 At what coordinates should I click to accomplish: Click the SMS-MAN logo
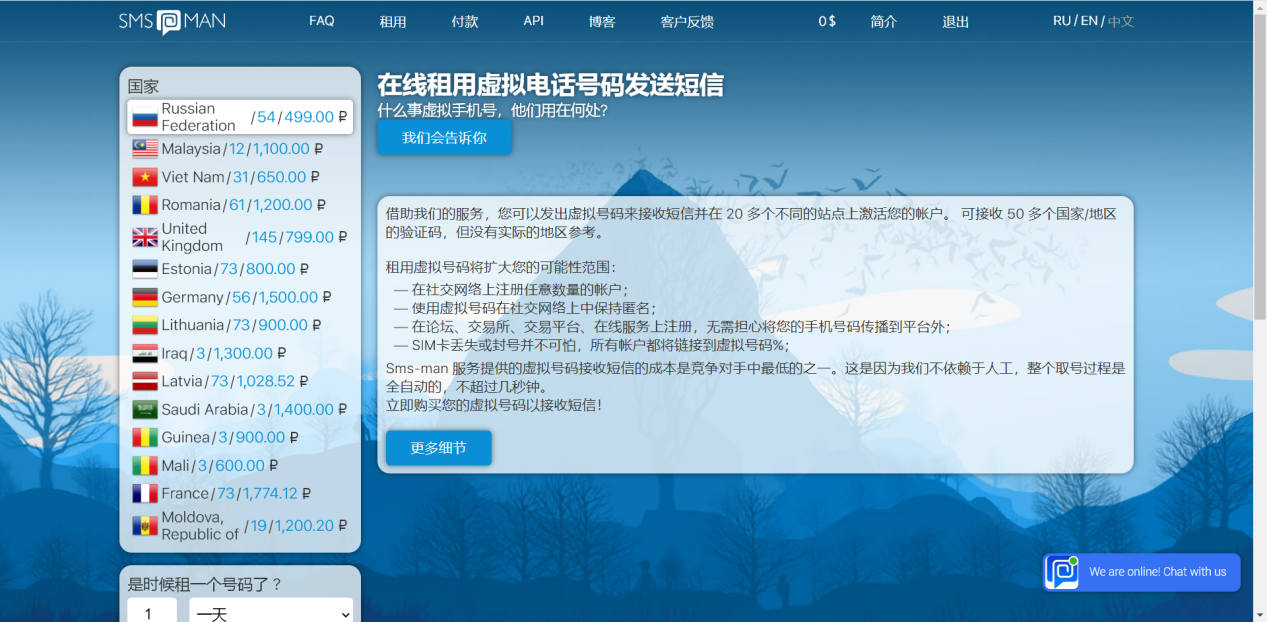[171, 21]
